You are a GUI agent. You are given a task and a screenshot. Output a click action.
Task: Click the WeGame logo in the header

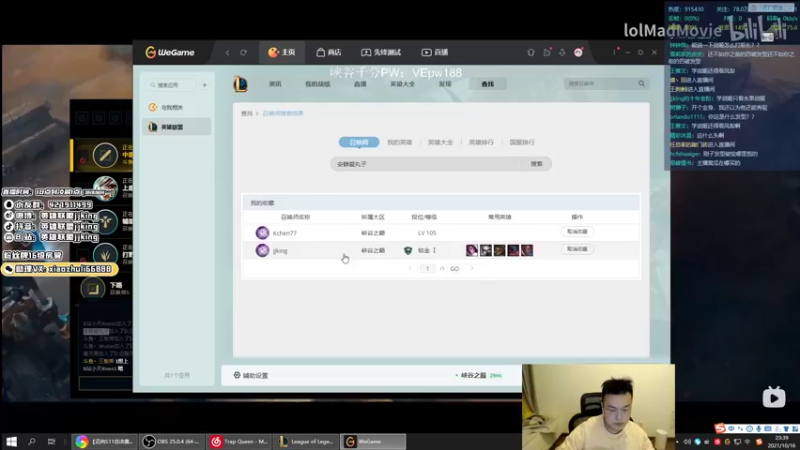(x=170, y=53)
